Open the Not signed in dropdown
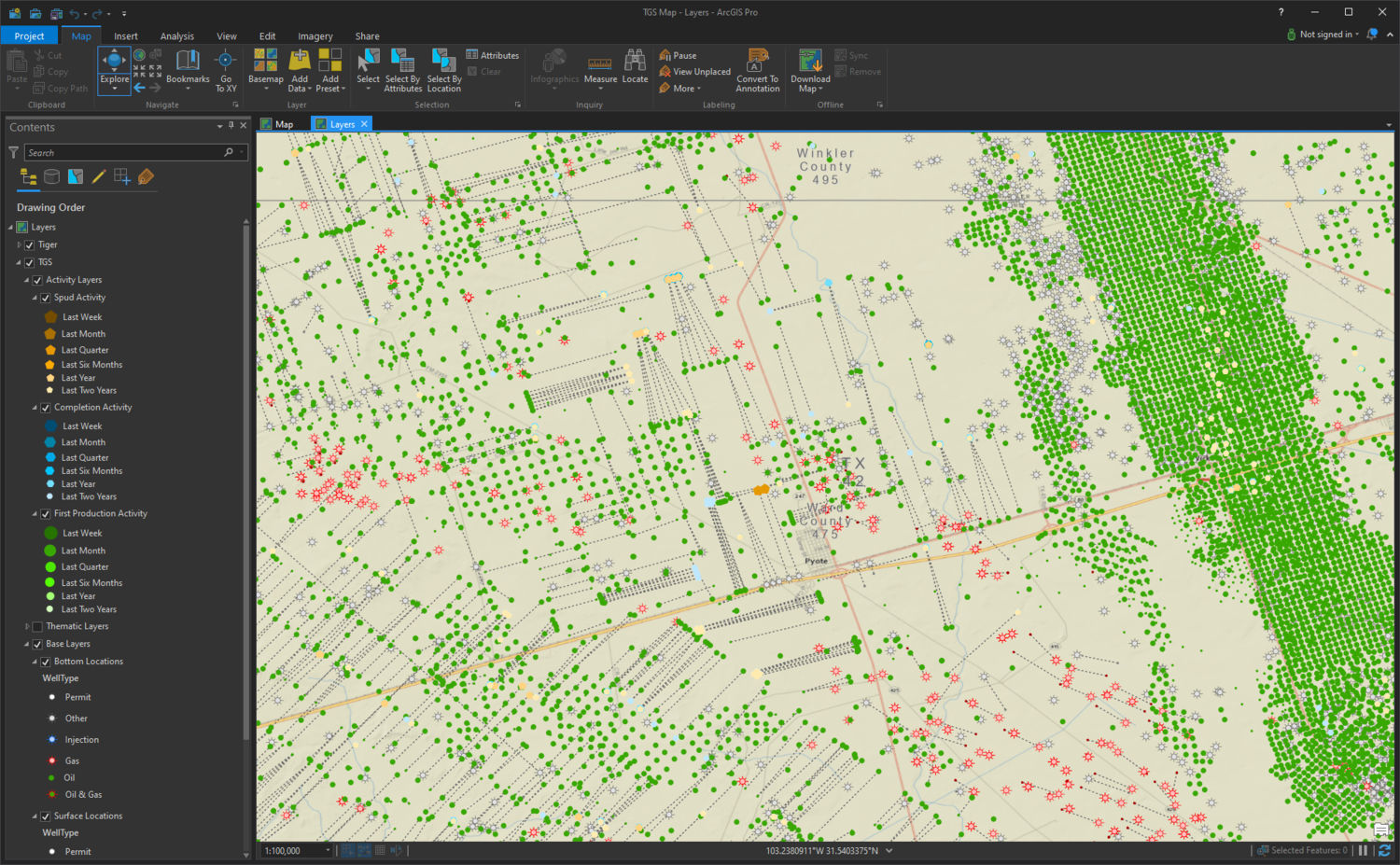Screen dimensions: 1400x865 (x=1323, y=35)
